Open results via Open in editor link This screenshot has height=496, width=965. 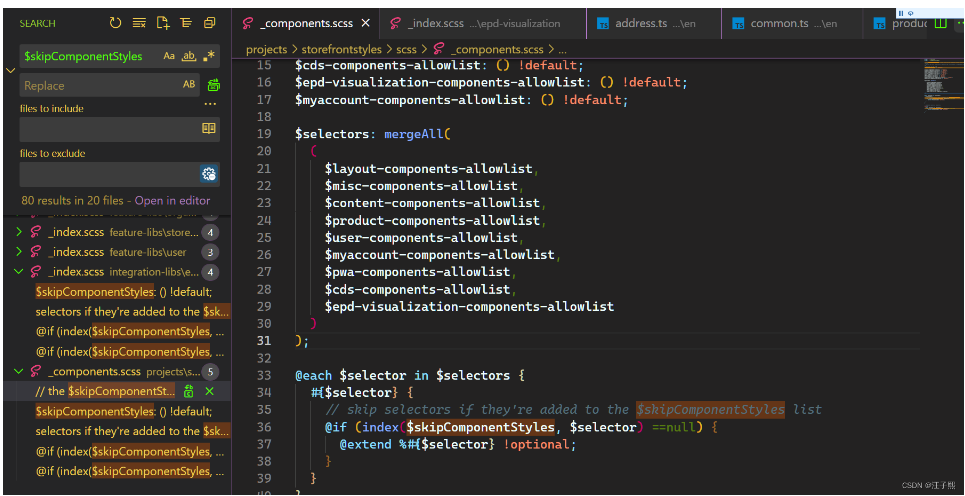[x=172, y=201]
